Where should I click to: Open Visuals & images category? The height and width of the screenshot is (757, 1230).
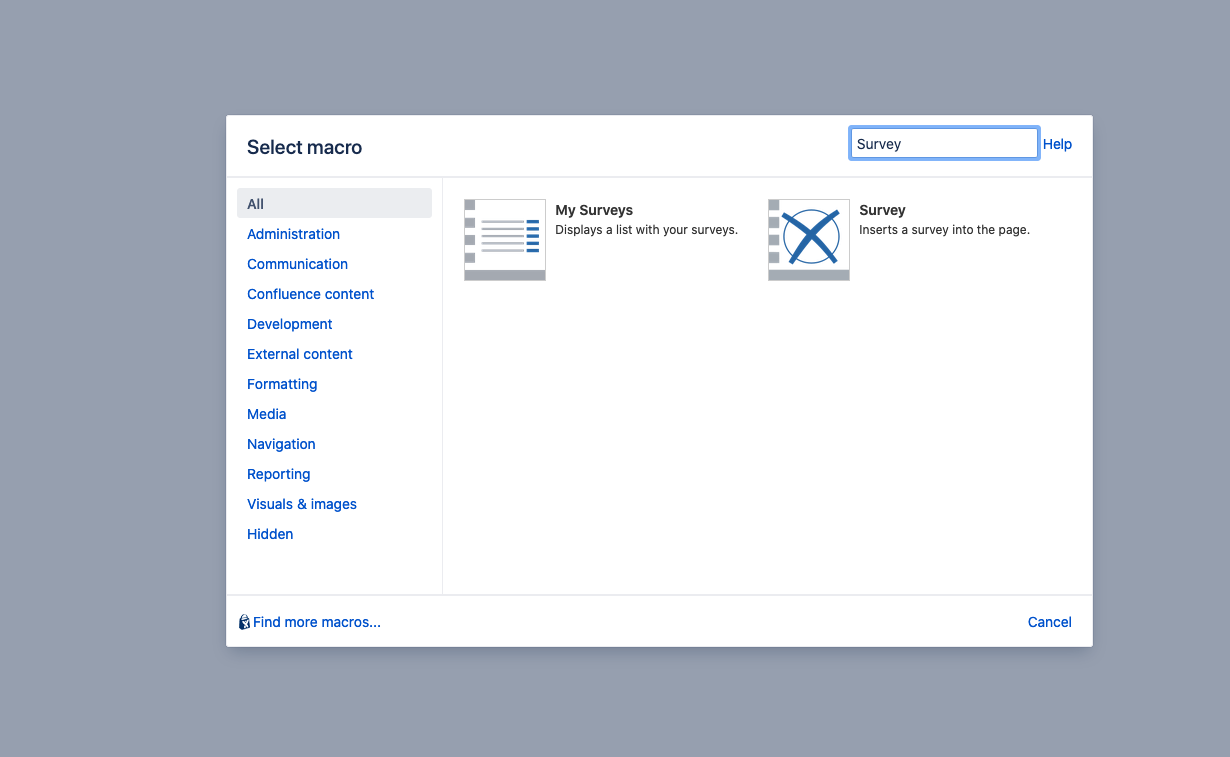301,504
